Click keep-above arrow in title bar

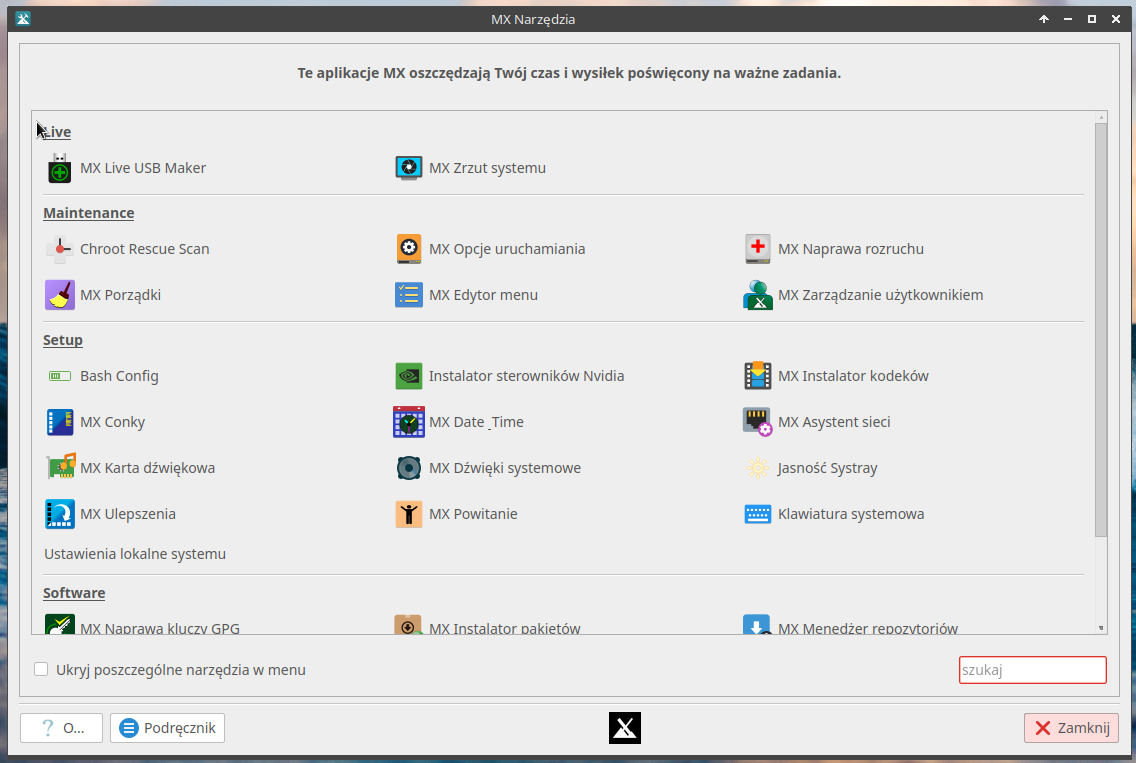pyautogui.click(x=1044, y=19)
